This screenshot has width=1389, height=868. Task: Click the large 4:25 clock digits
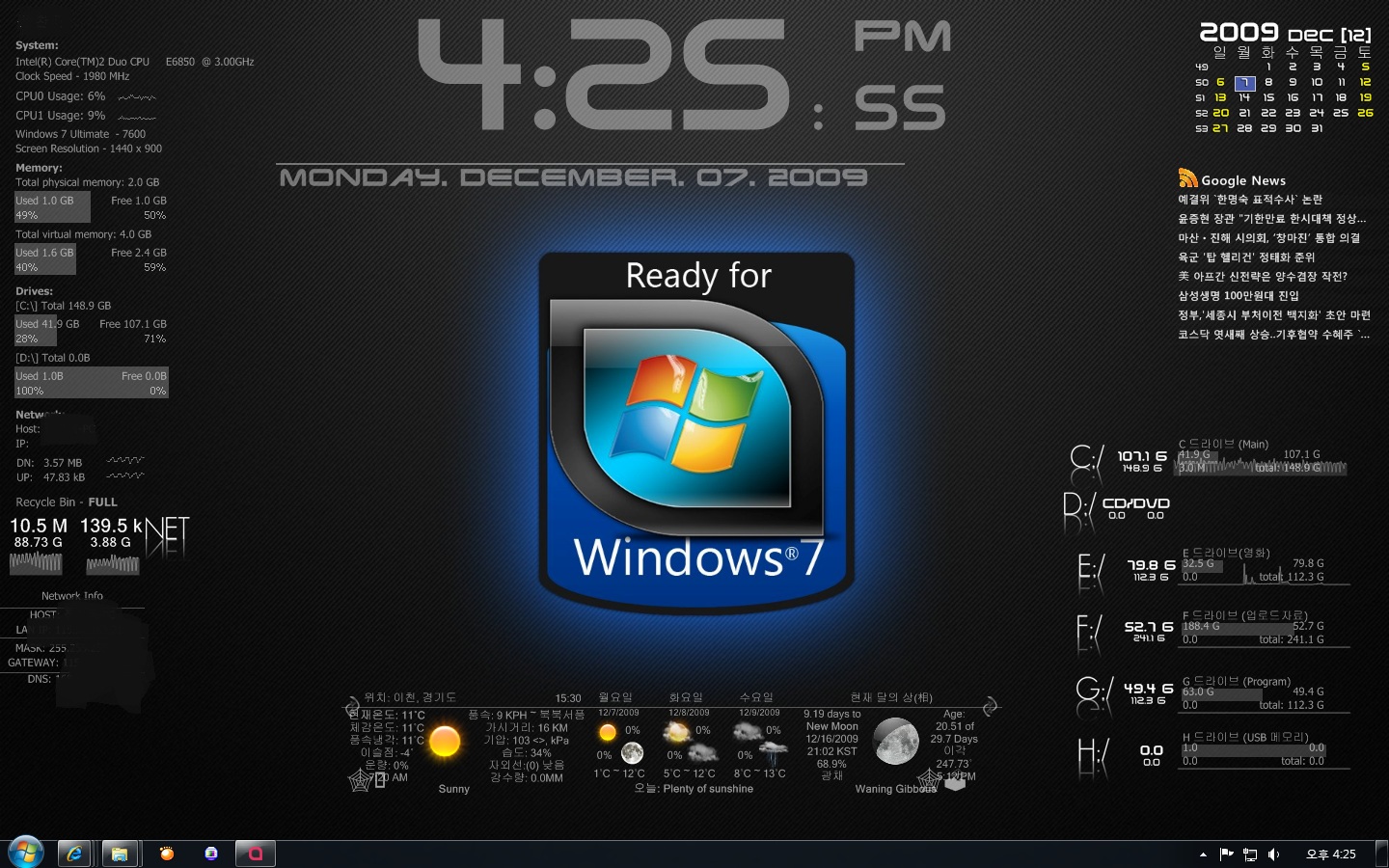pos(606,75)
